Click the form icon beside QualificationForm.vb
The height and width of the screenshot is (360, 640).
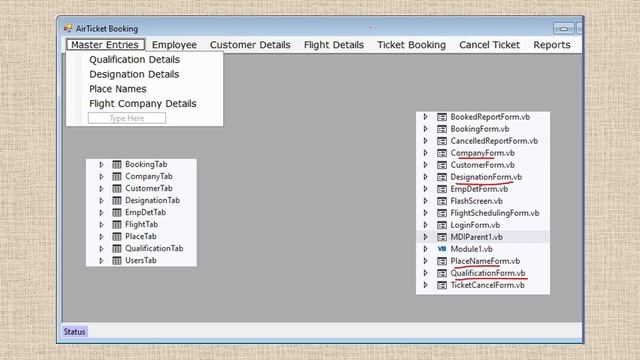point(442,273)
